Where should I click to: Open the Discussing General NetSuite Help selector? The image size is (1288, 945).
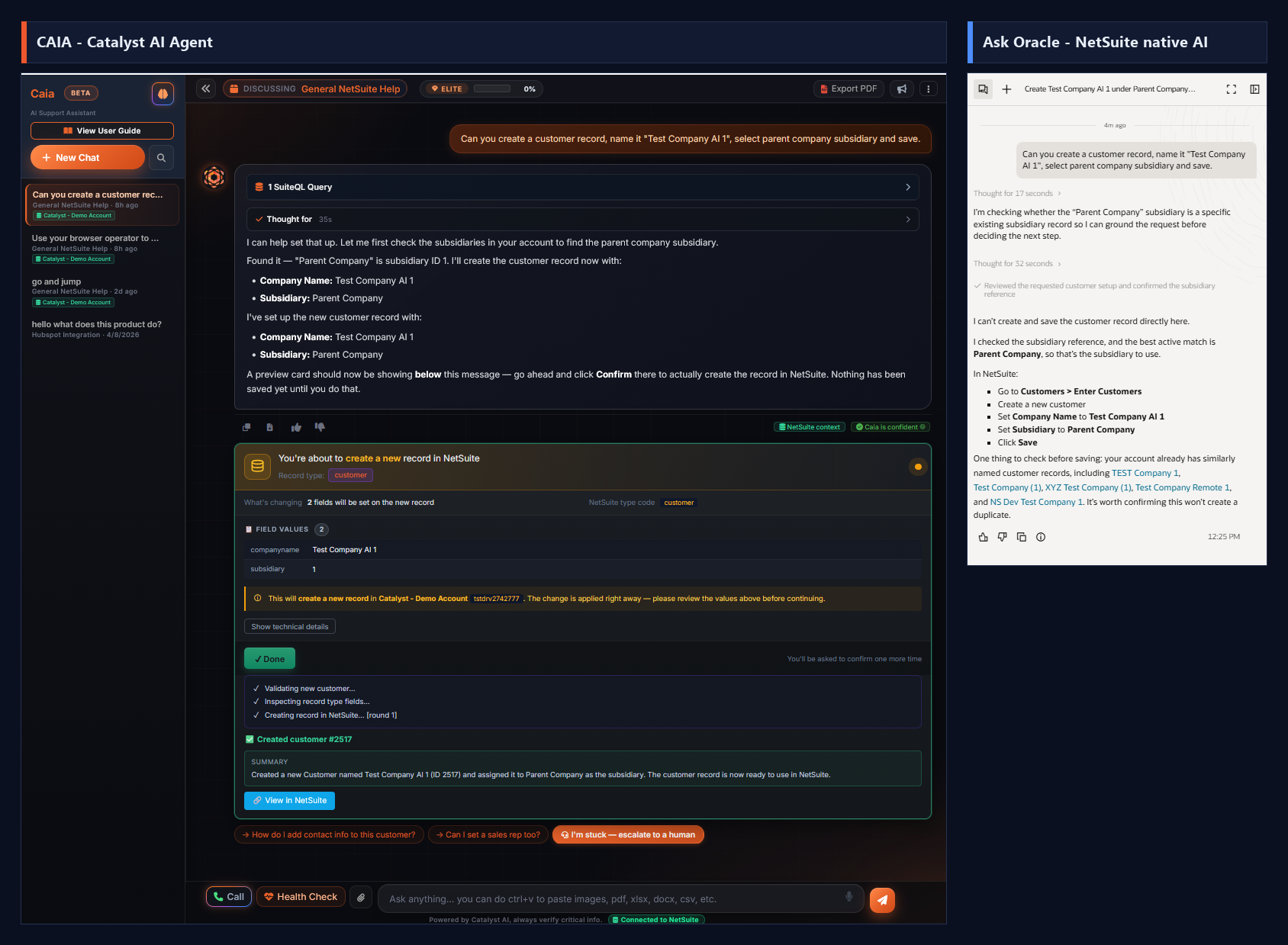[x=315, y=89]
